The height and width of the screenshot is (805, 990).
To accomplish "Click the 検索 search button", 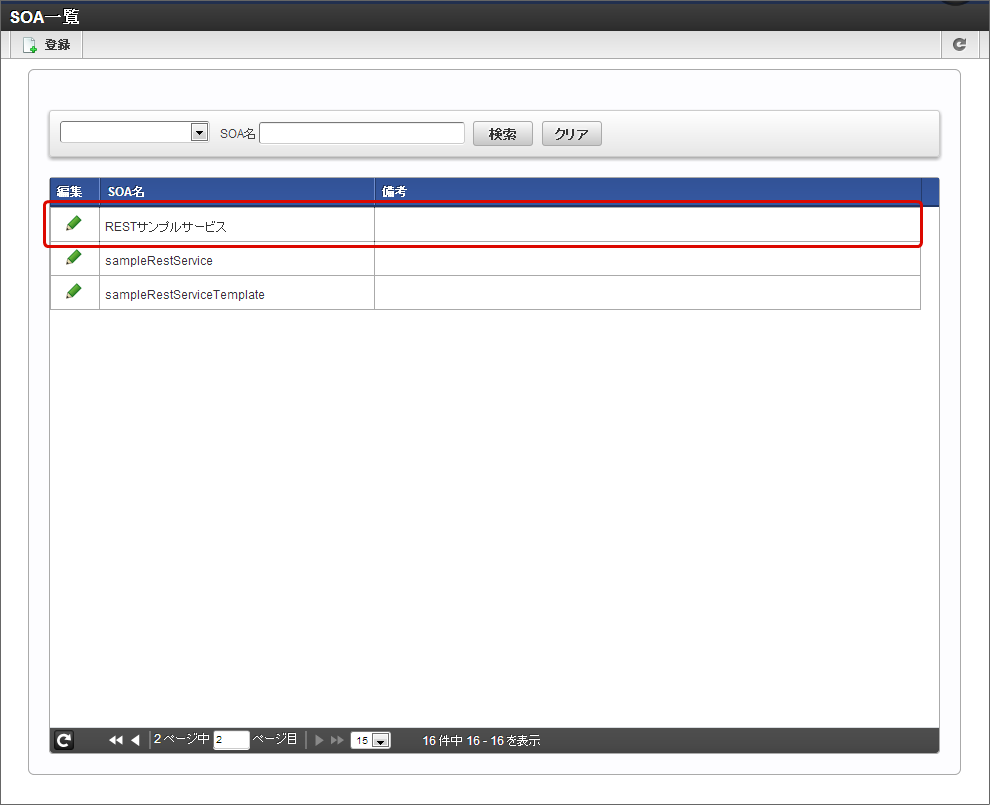I will click(x=503, y=134).
